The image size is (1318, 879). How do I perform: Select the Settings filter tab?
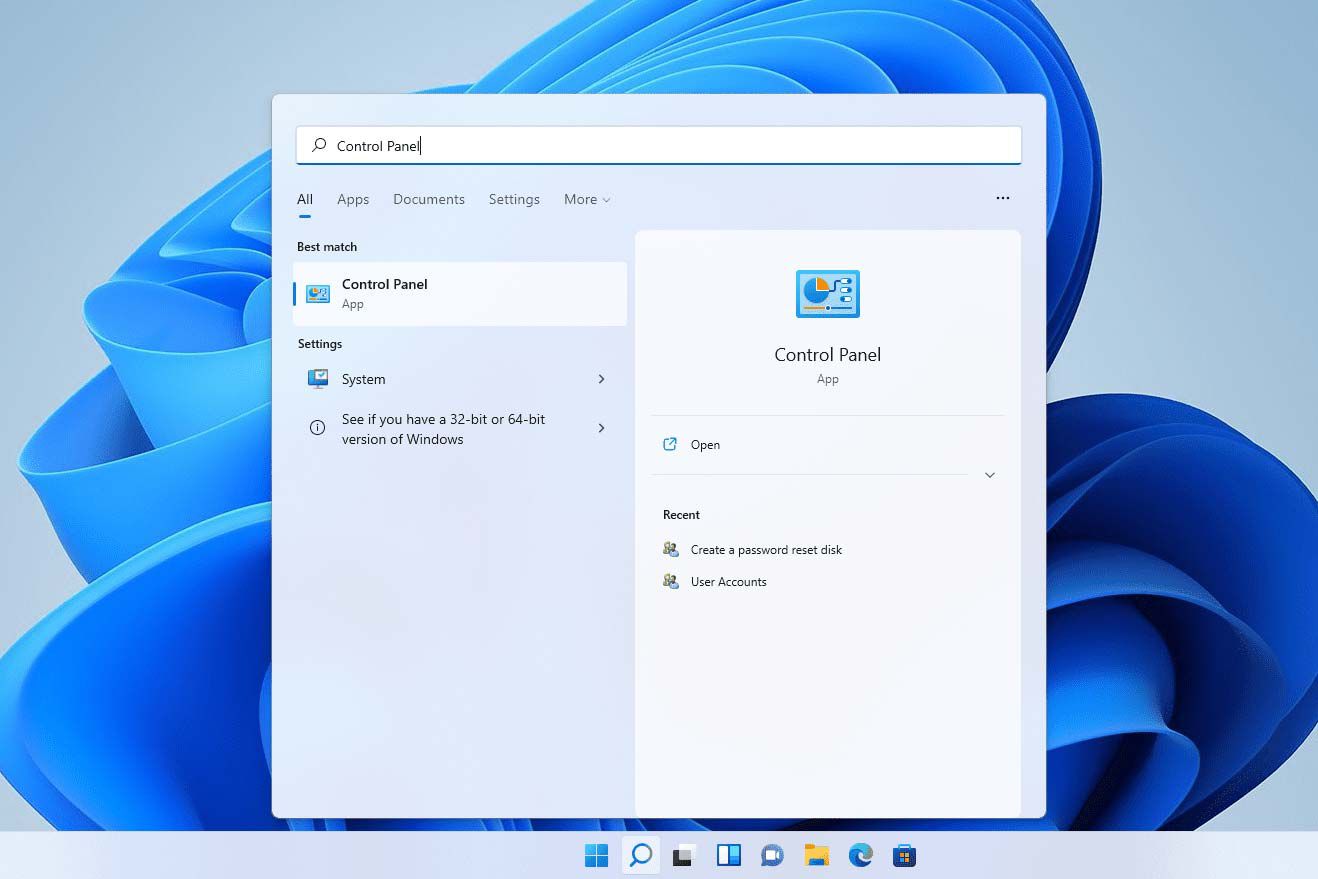tap(513, 199)
